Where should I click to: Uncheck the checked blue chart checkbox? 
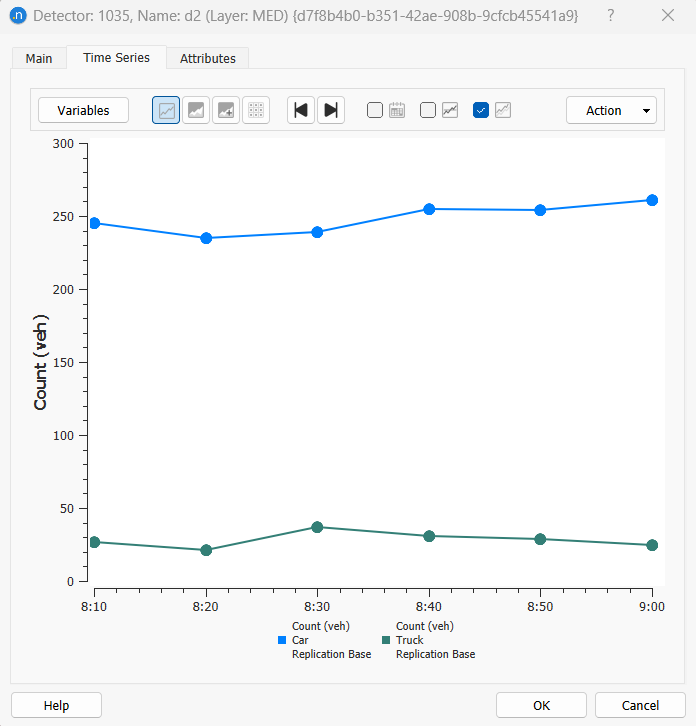click(481, 111)
